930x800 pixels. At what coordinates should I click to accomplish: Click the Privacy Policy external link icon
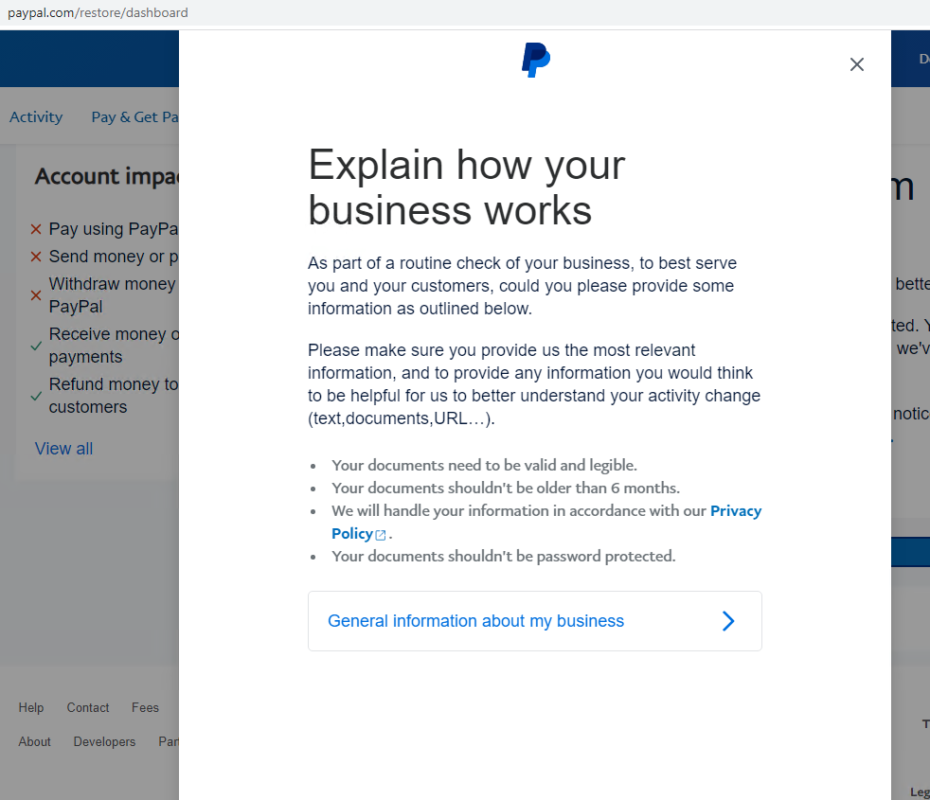coord(381,535)
